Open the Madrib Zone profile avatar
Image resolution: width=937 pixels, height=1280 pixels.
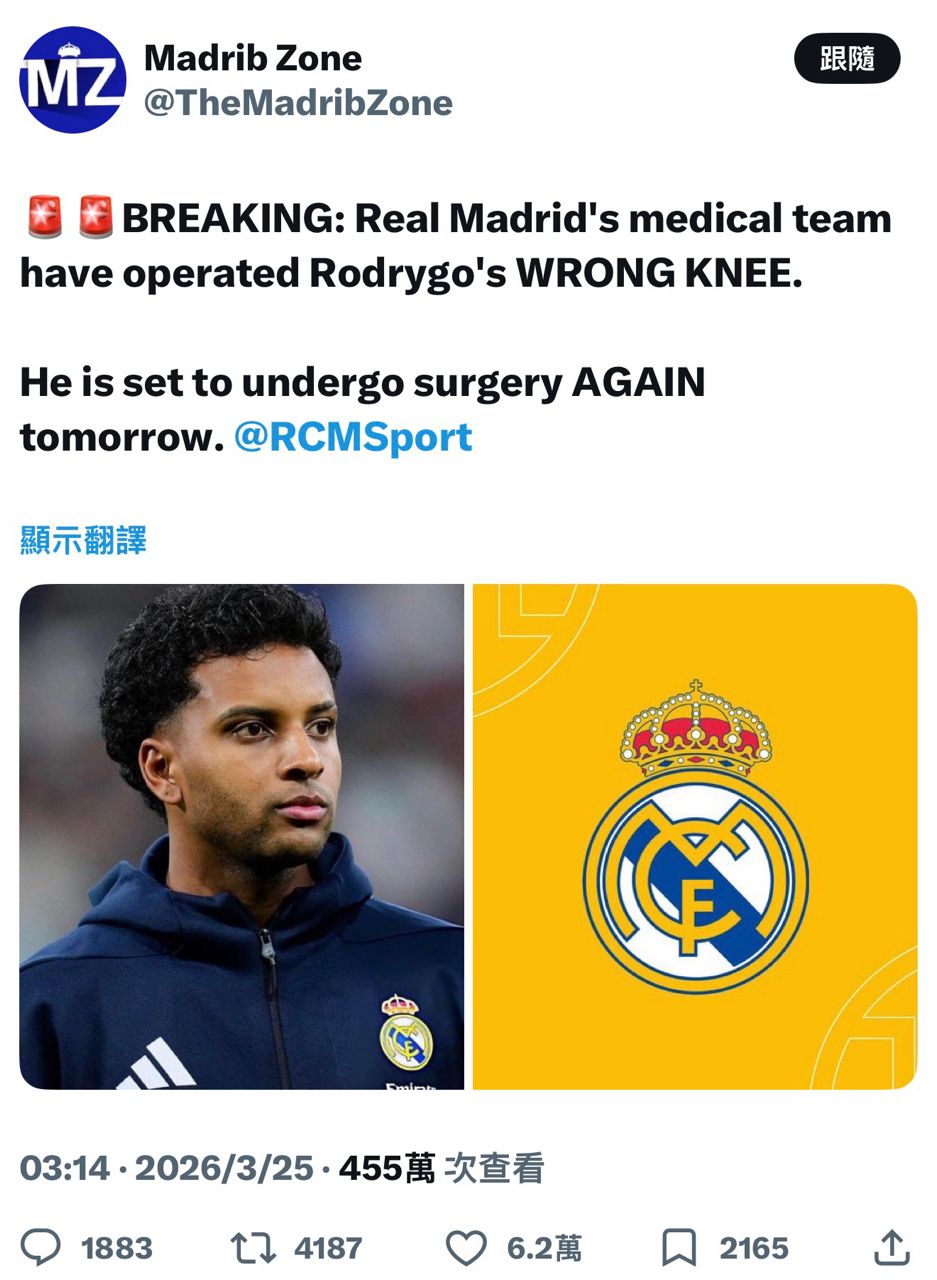73,80
